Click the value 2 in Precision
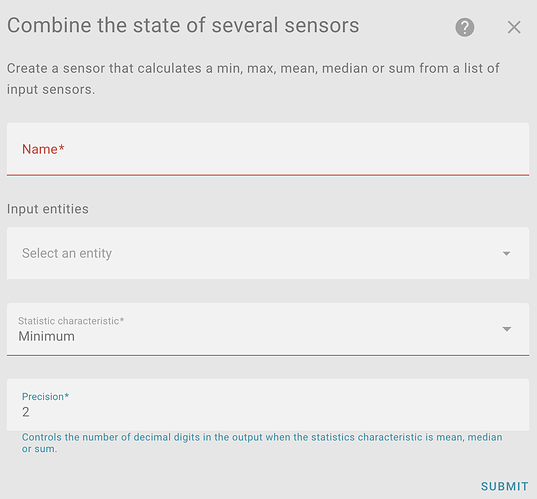537x499 pixels. (x=26, y=412)
